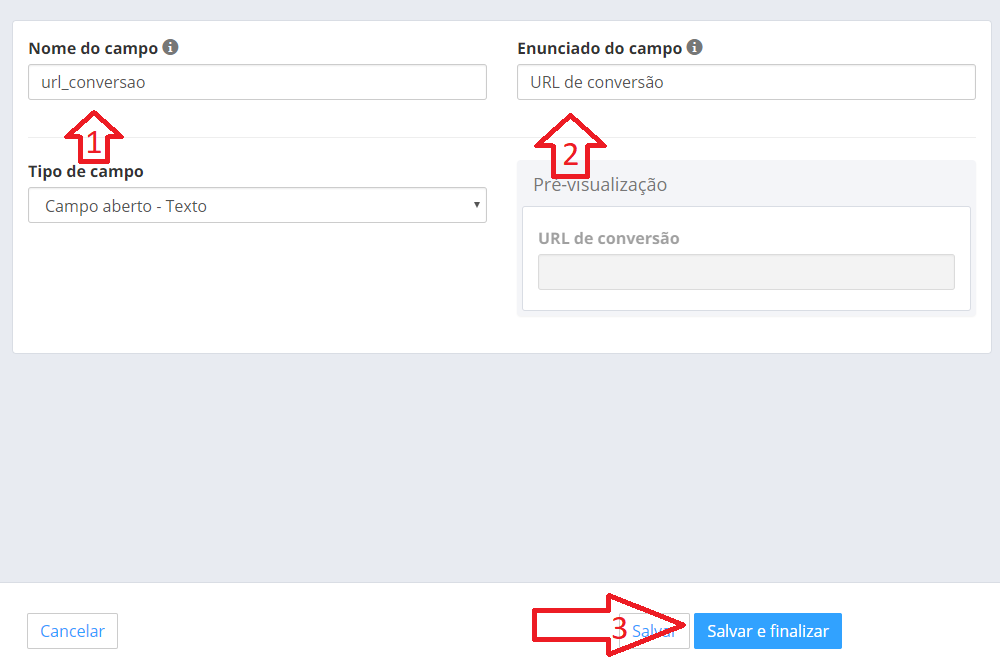Click the Enunciado do campo label

(x=599, y=48)
